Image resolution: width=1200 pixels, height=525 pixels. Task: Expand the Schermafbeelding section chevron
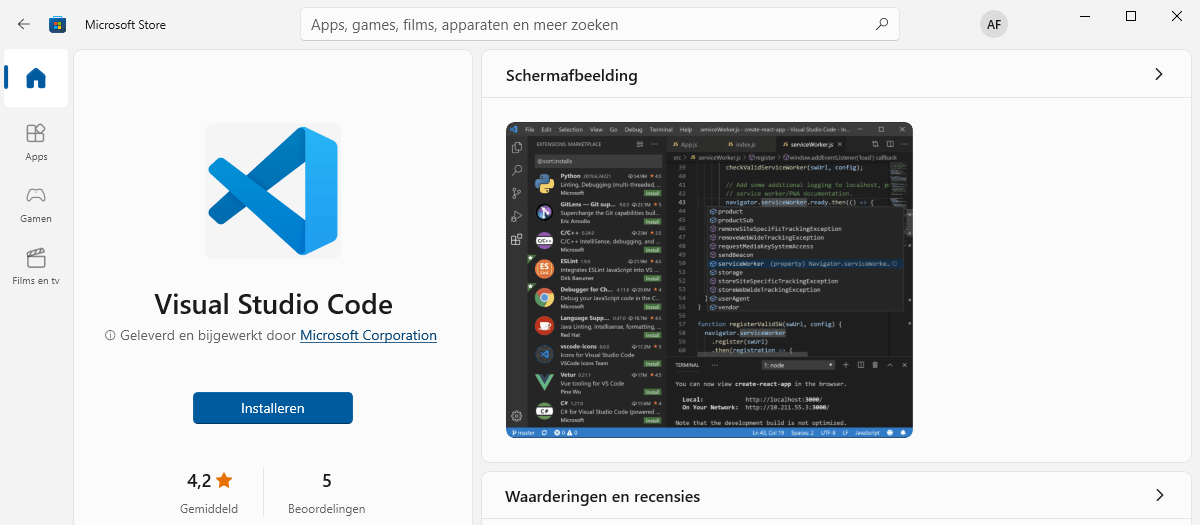click(x=1159, y=74)
